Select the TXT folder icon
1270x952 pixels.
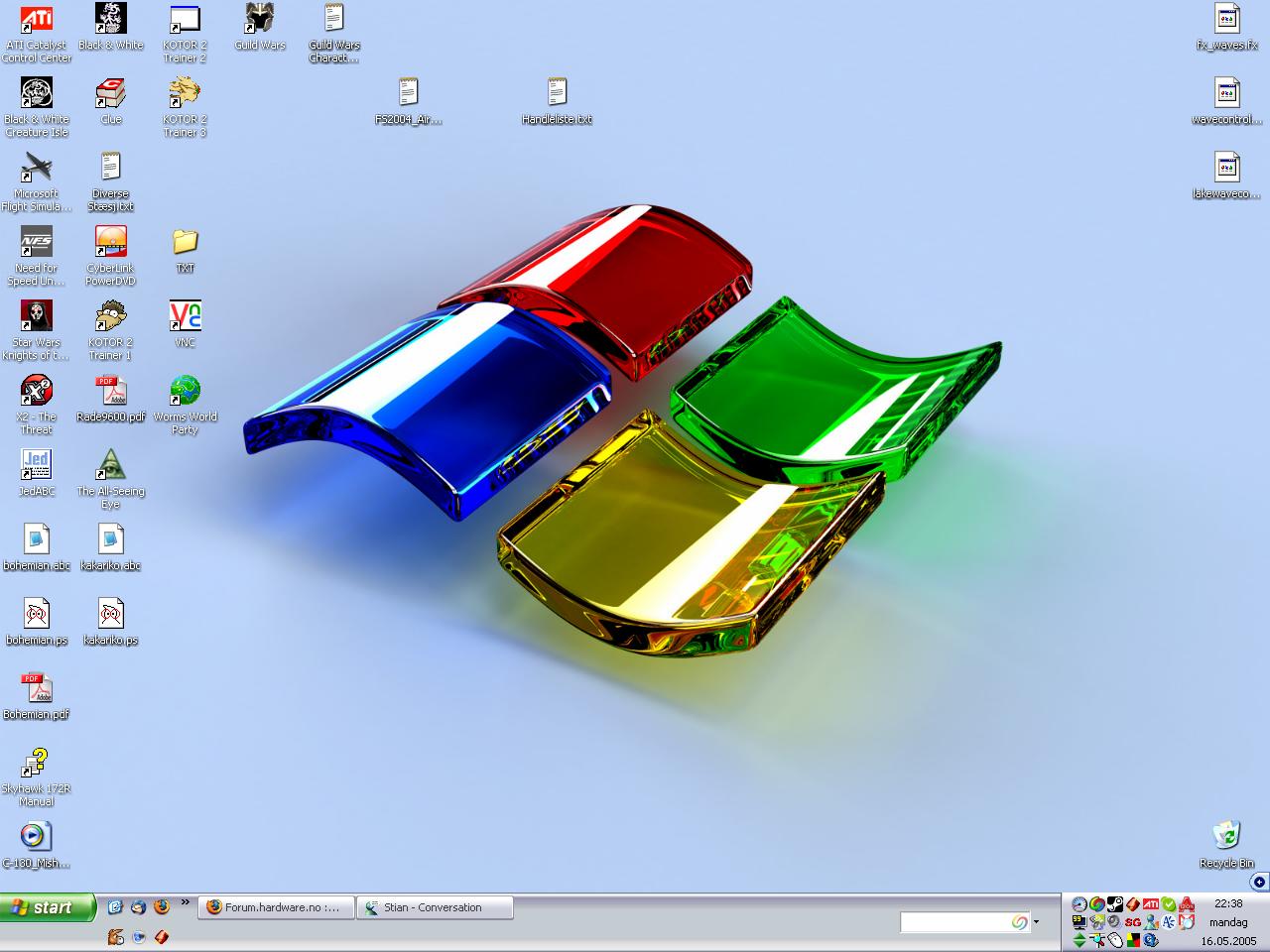pos(186,250)
